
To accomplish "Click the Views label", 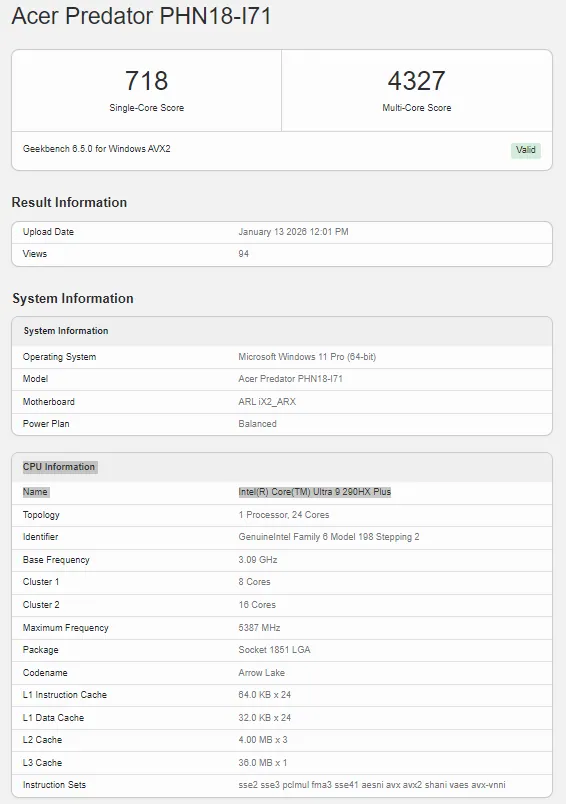I will [x=34, y=254].
